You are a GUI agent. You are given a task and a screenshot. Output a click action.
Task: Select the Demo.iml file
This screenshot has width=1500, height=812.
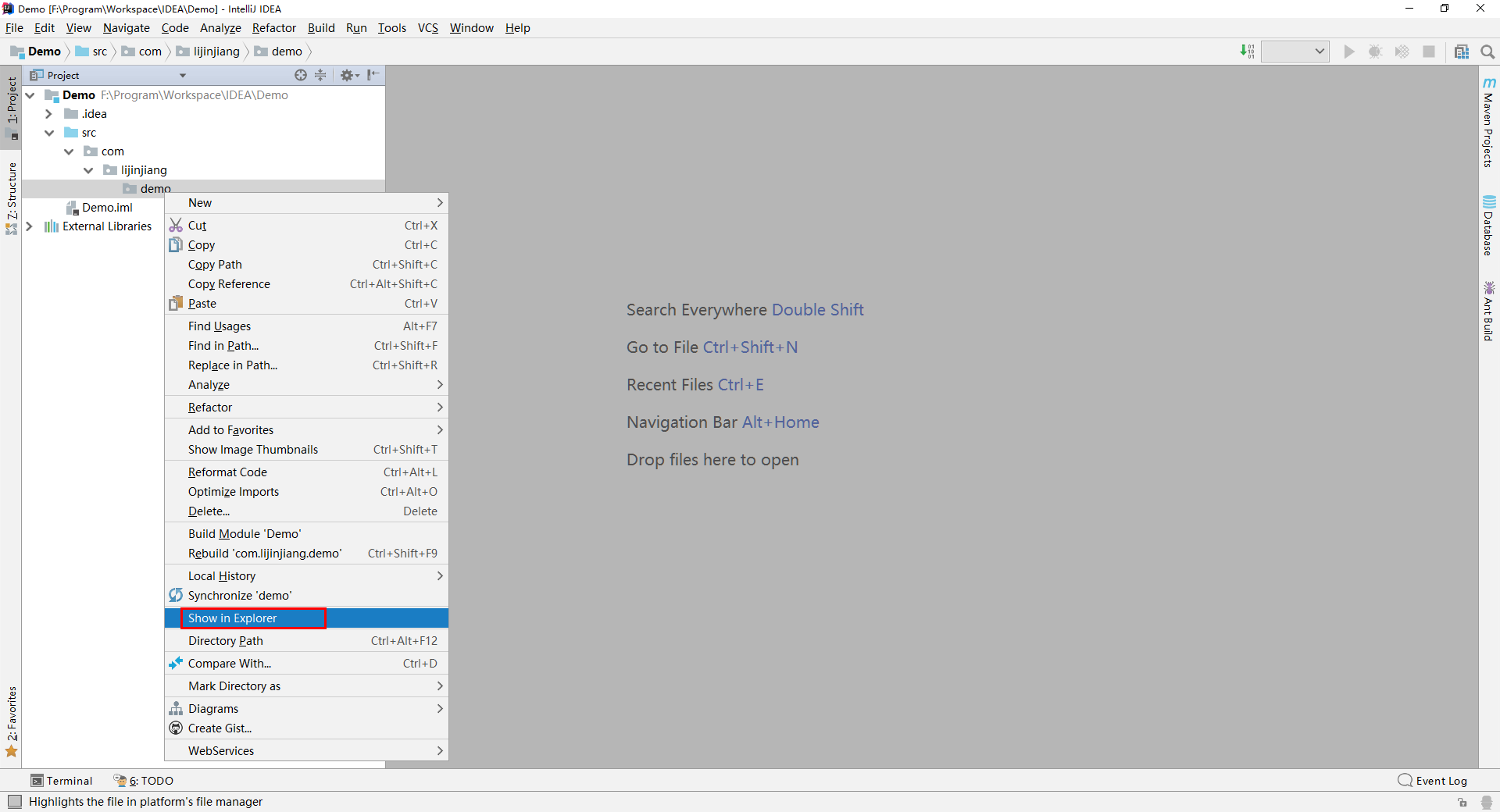pyautogui.click(x=99, y=208)
